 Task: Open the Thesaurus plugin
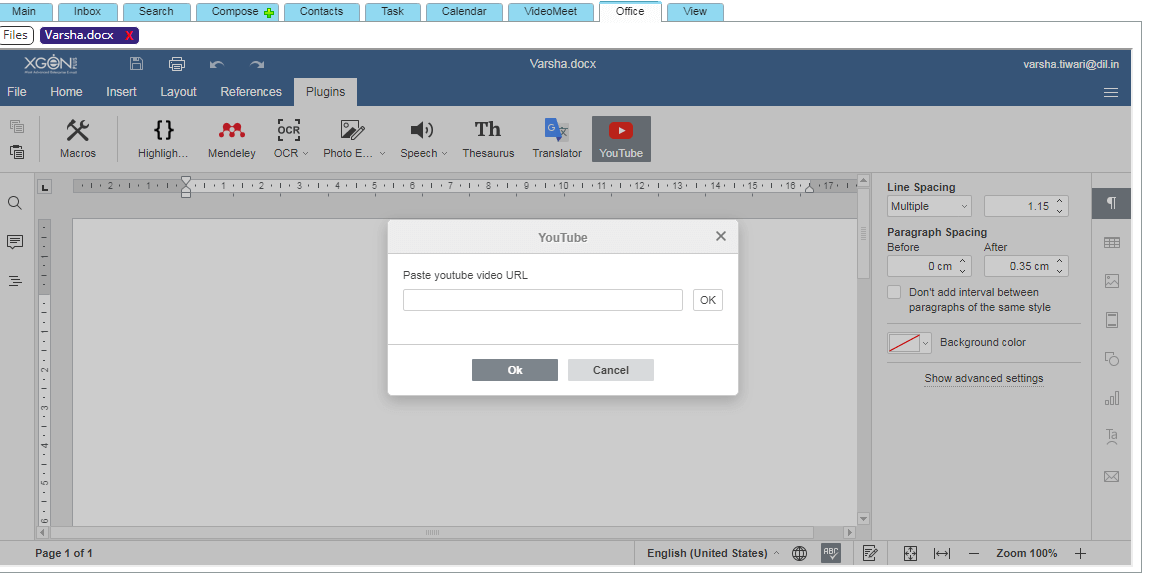click(x=488, y=139)
